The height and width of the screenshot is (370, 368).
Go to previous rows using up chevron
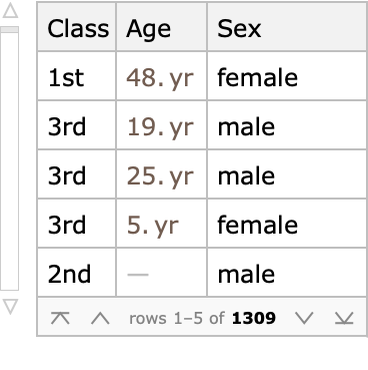100,318
